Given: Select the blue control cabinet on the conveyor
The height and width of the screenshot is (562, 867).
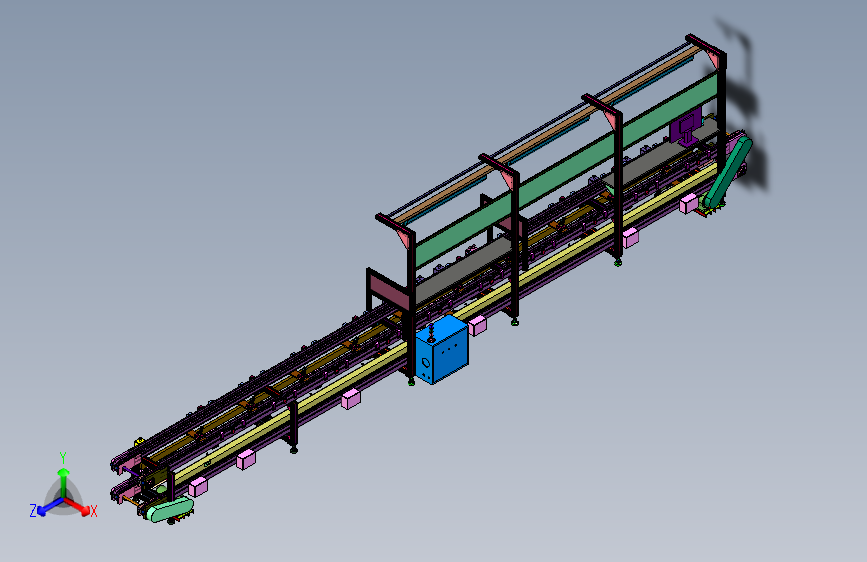Looking at the screenshot, I should (441, 350).
